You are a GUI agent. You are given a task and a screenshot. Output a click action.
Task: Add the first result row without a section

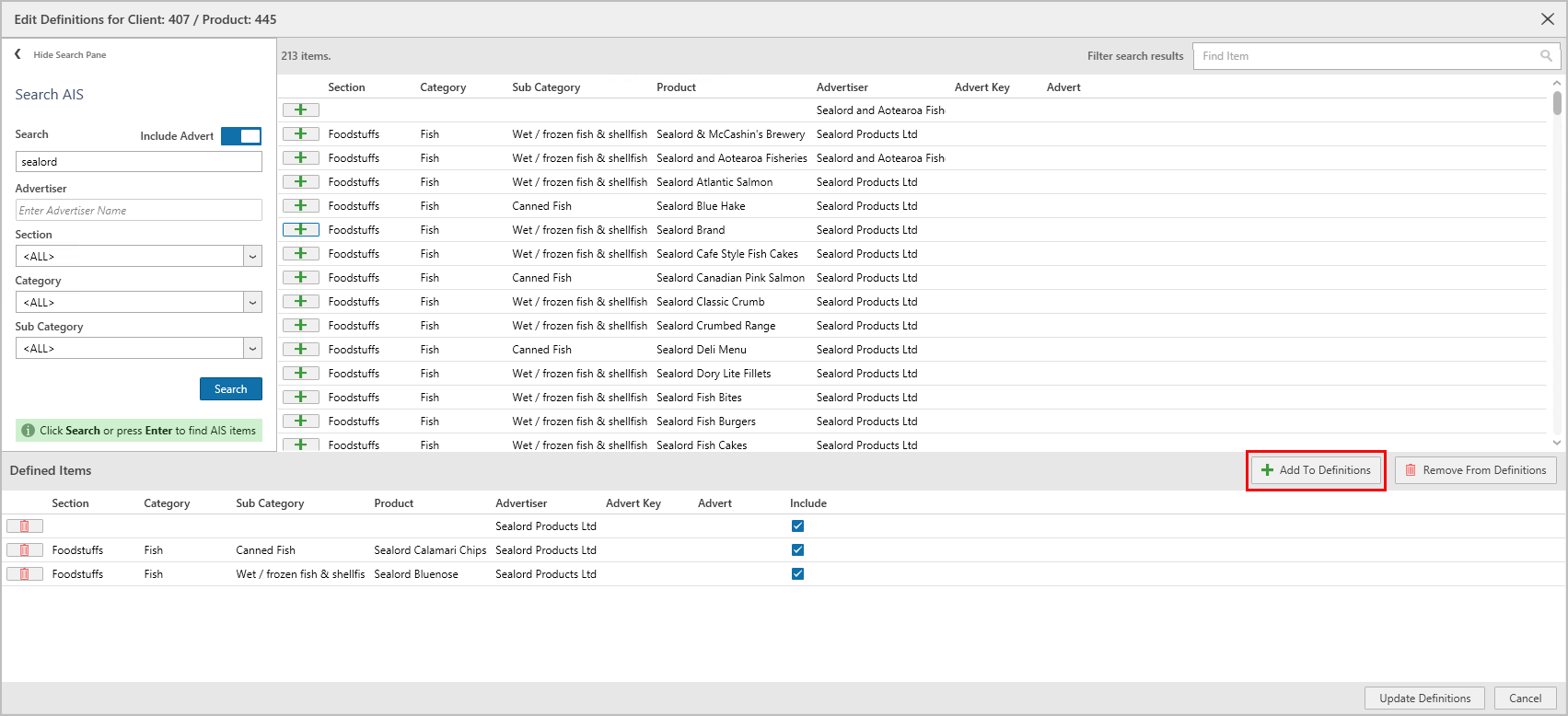[300, 110]
